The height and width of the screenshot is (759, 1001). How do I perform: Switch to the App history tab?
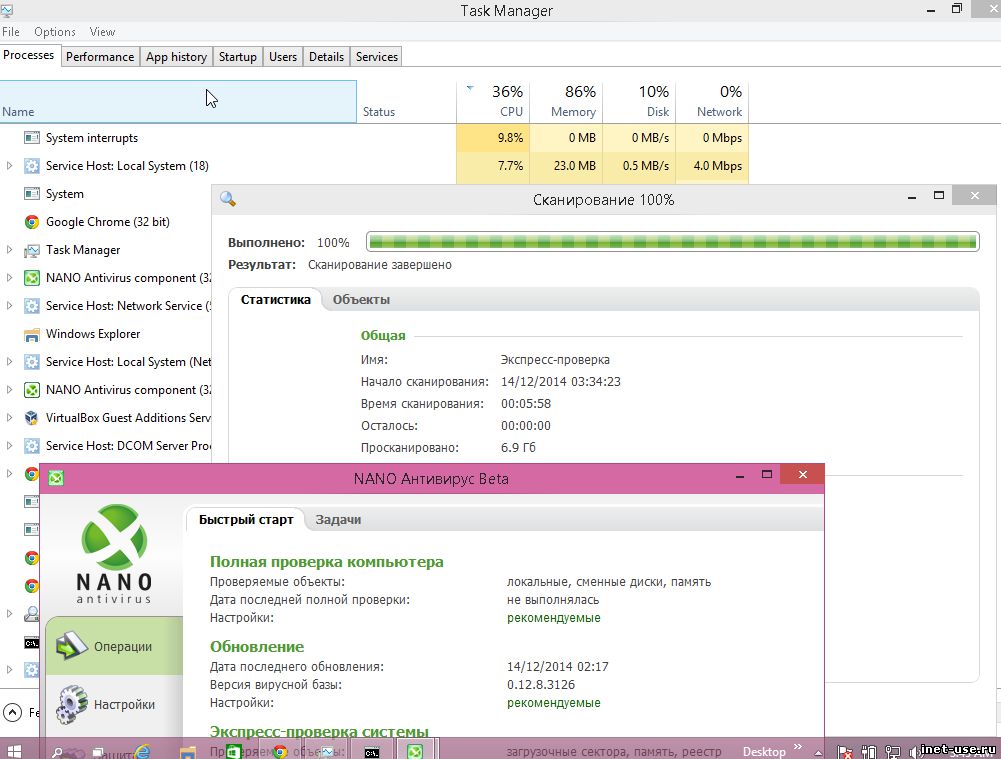[176, 57]
